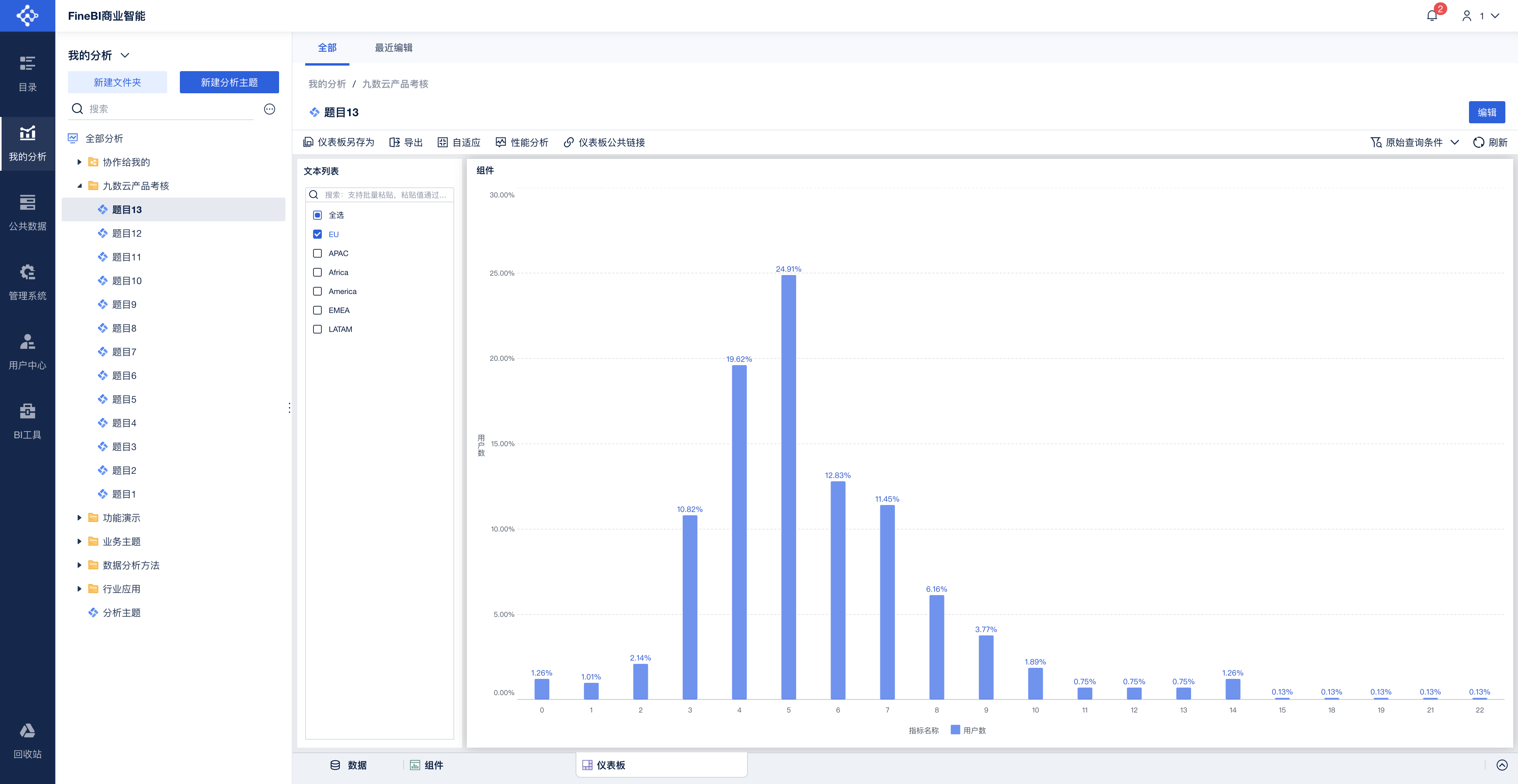Check the APAC checkbox

click(317, 253)
